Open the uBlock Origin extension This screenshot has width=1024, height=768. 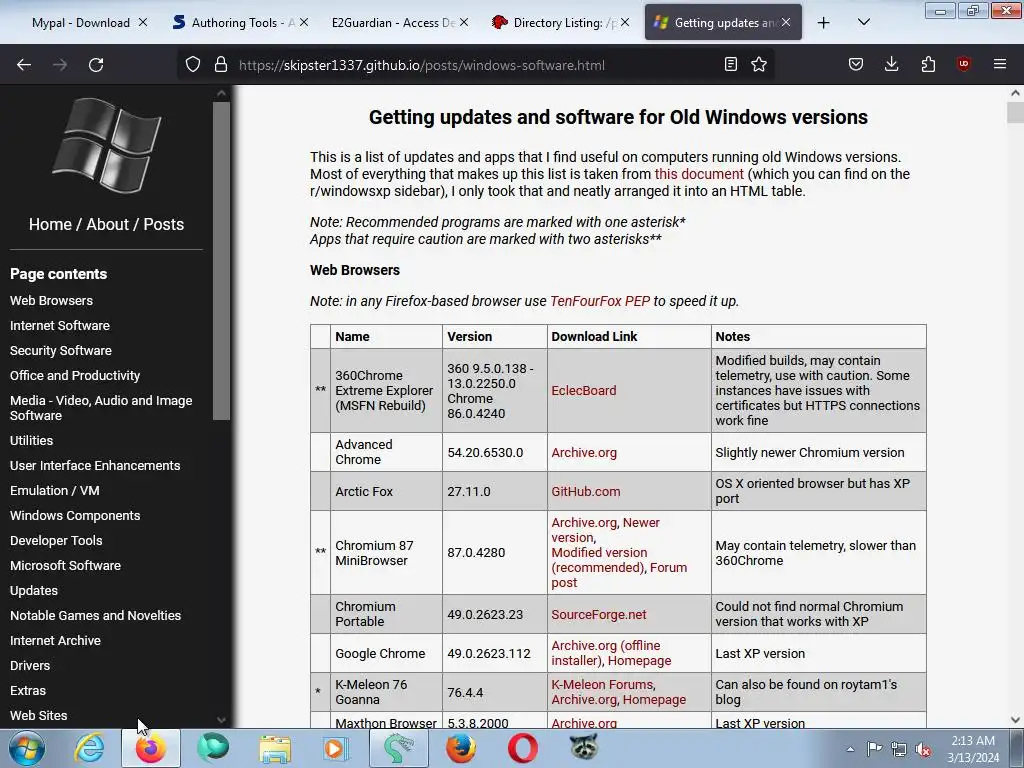click(x=963, y=64)
